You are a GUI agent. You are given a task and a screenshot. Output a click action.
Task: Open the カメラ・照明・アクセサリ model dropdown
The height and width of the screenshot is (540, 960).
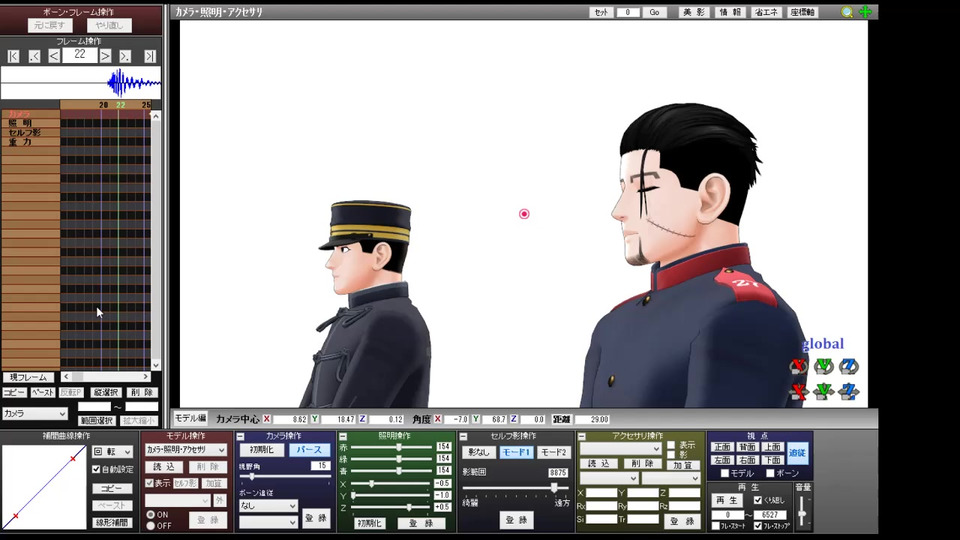(x=186, y=449)
